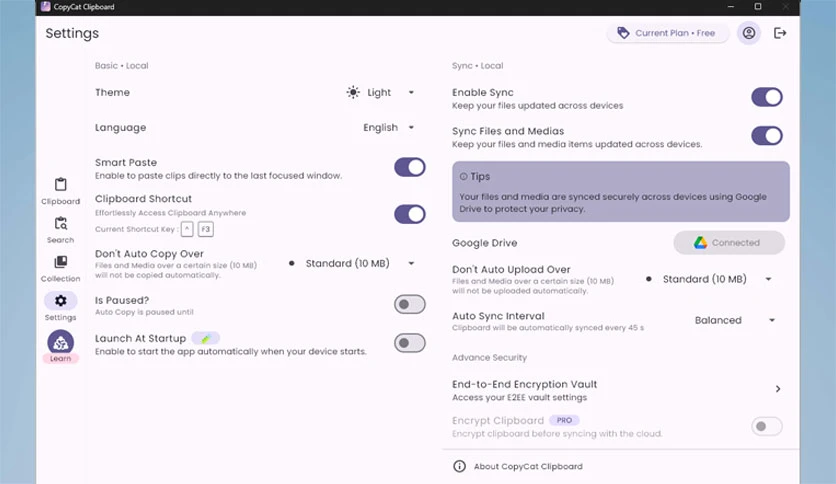Open the Theme dropdown showing Light
Viewport: 836px width, 484px height.
pyautogui.click(x=380, y=92)
